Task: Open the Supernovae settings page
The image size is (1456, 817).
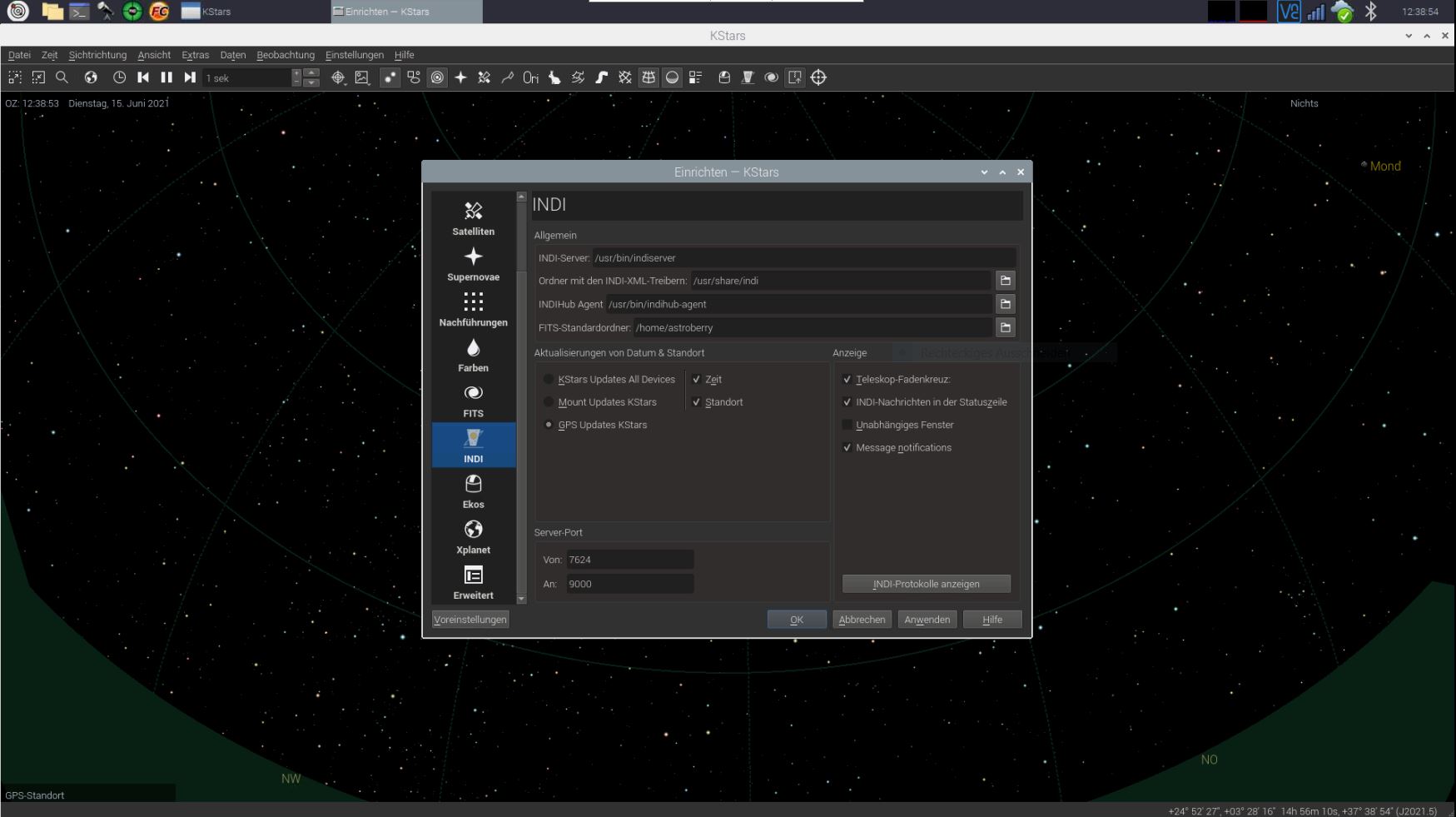Action: tap(473, 264)
